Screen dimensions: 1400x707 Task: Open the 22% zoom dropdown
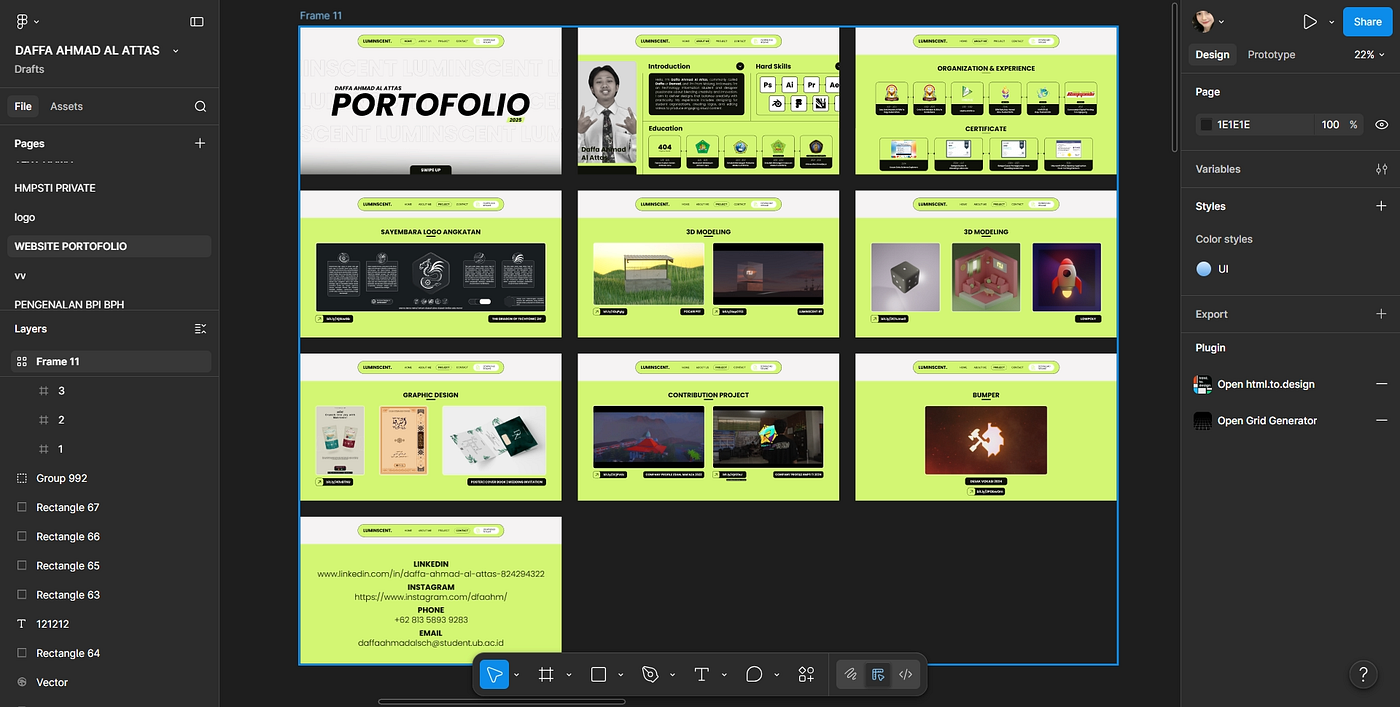click(1370, 54)
